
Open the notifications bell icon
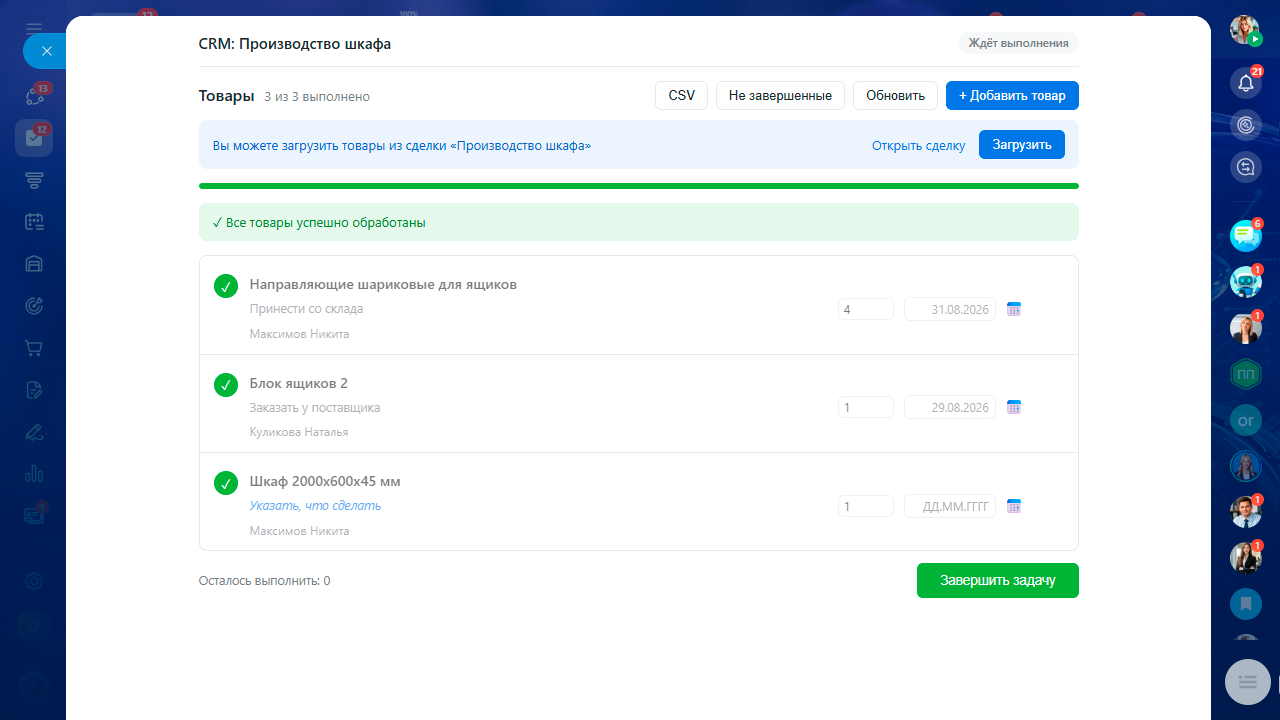[1245, 83]
